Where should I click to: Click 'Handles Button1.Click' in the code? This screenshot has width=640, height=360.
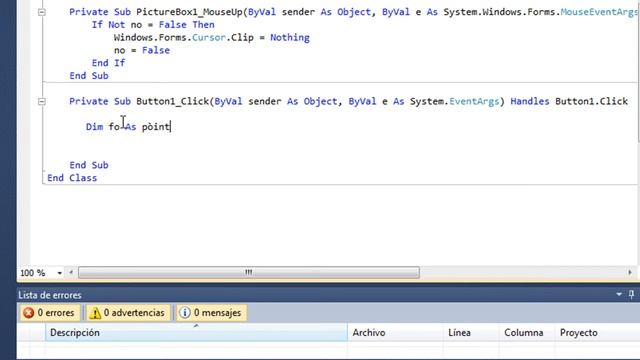pos(569,101)
